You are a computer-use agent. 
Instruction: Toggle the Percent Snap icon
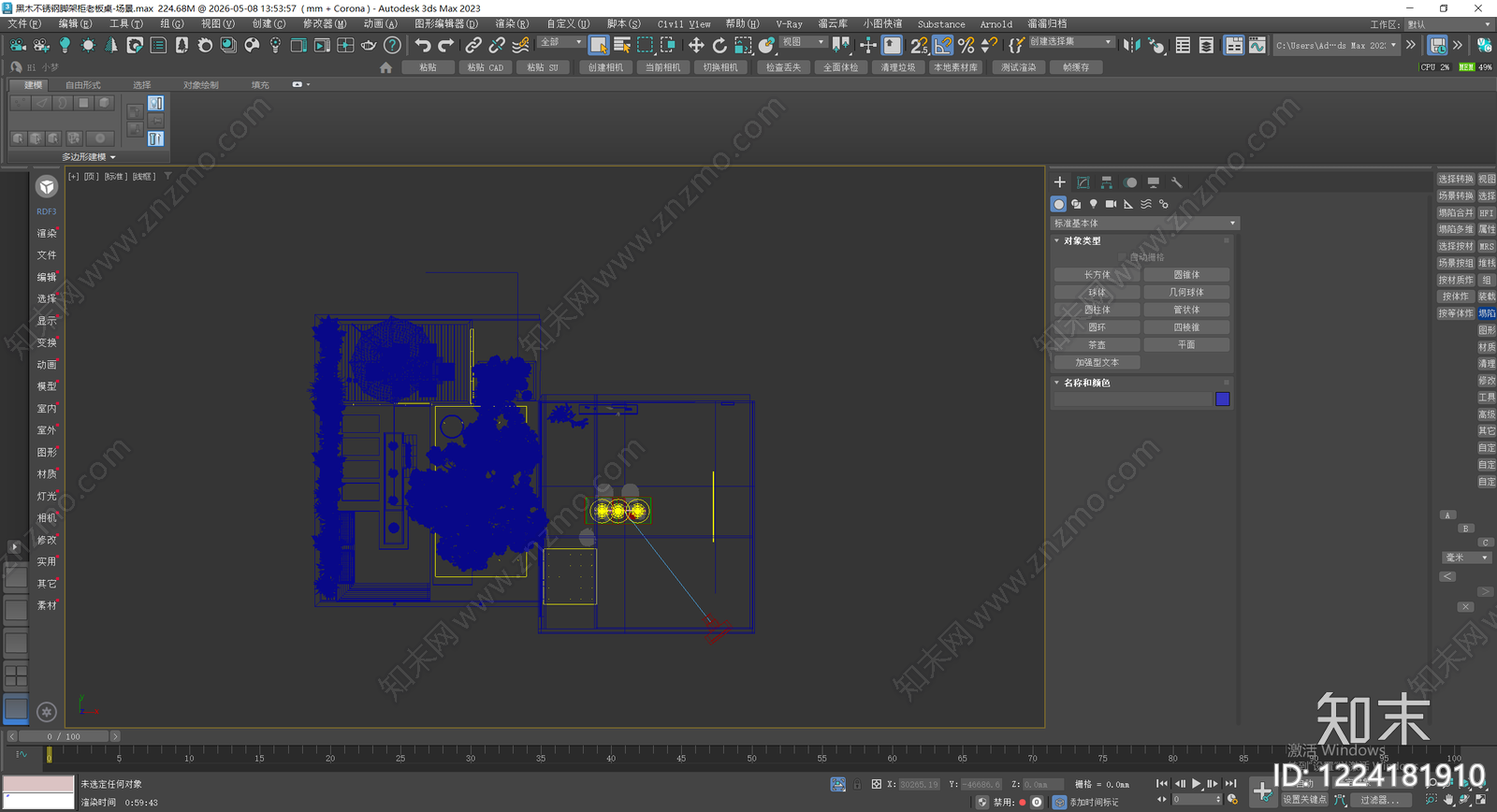[x=967, y=45]
